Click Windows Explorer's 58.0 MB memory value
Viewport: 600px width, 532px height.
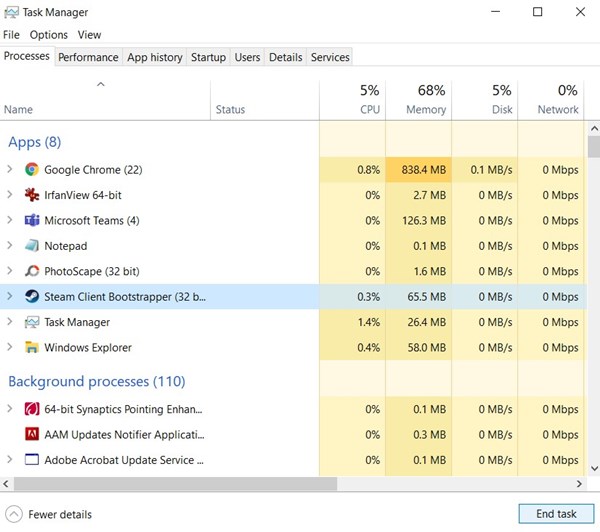(427, 348)
